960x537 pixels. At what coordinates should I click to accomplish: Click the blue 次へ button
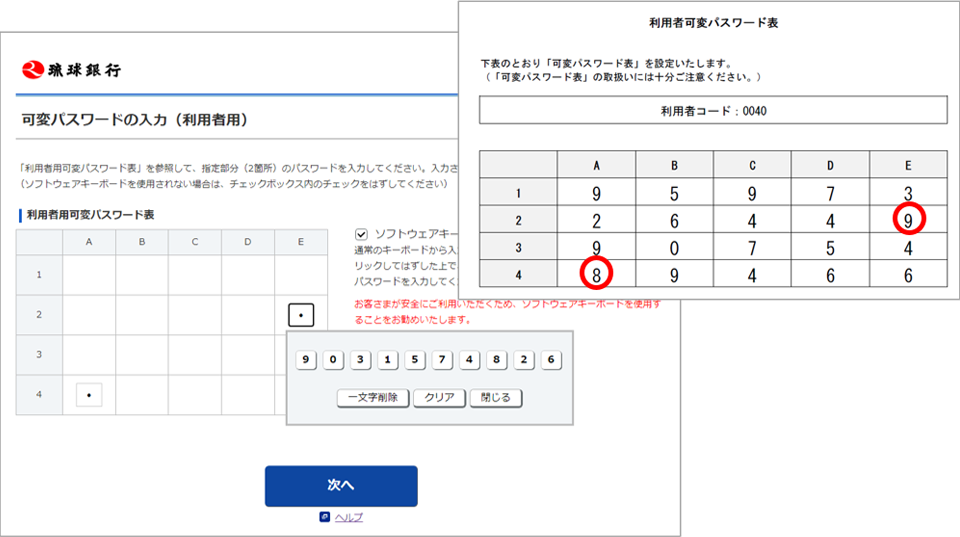point(341,485)
